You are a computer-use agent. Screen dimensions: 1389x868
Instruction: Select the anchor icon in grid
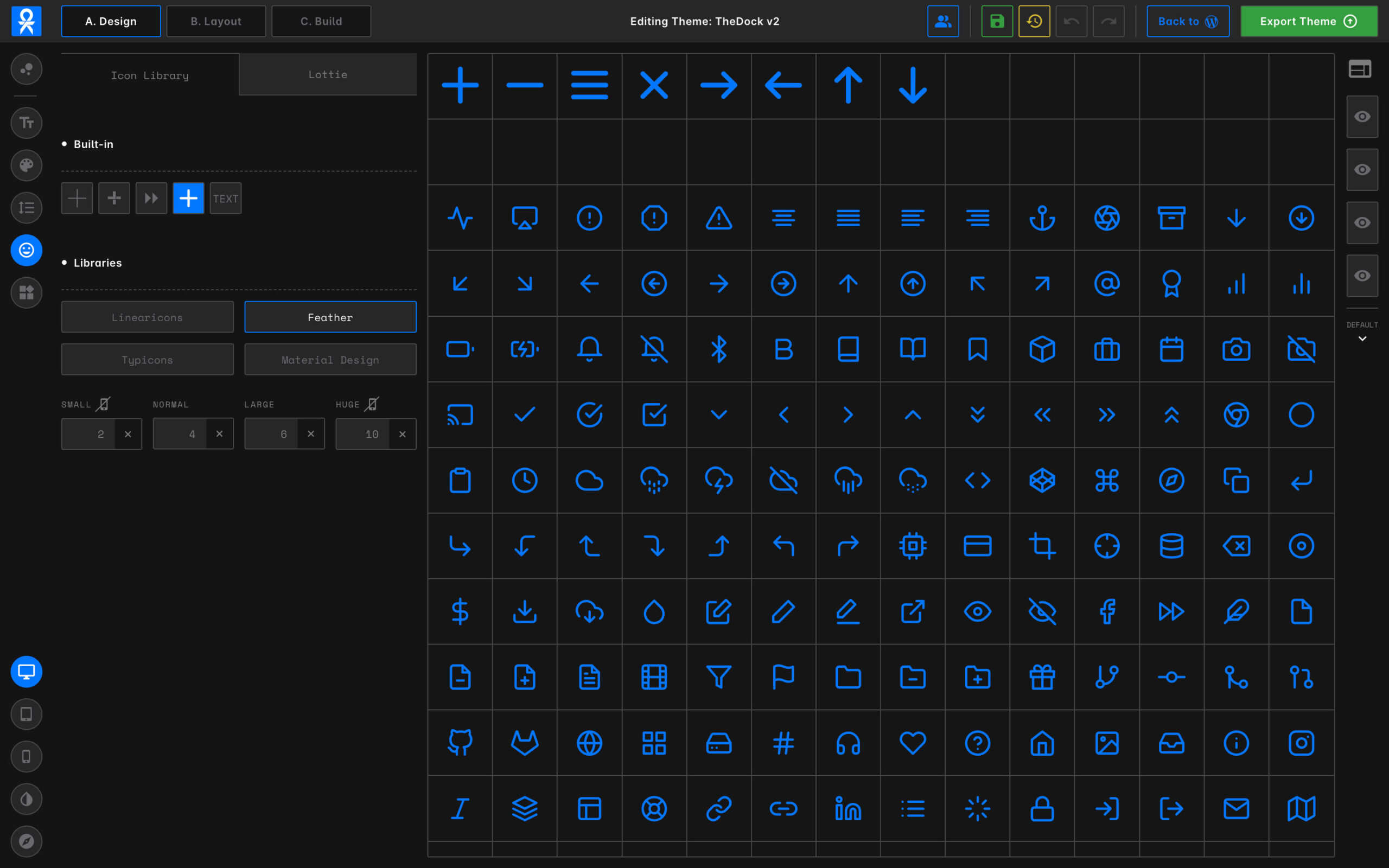point(1042,218)
